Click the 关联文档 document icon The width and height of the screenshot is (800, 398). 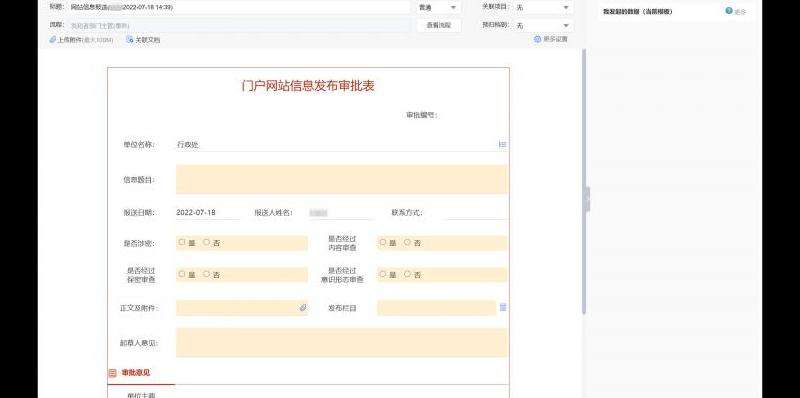[x=130, y=39]
